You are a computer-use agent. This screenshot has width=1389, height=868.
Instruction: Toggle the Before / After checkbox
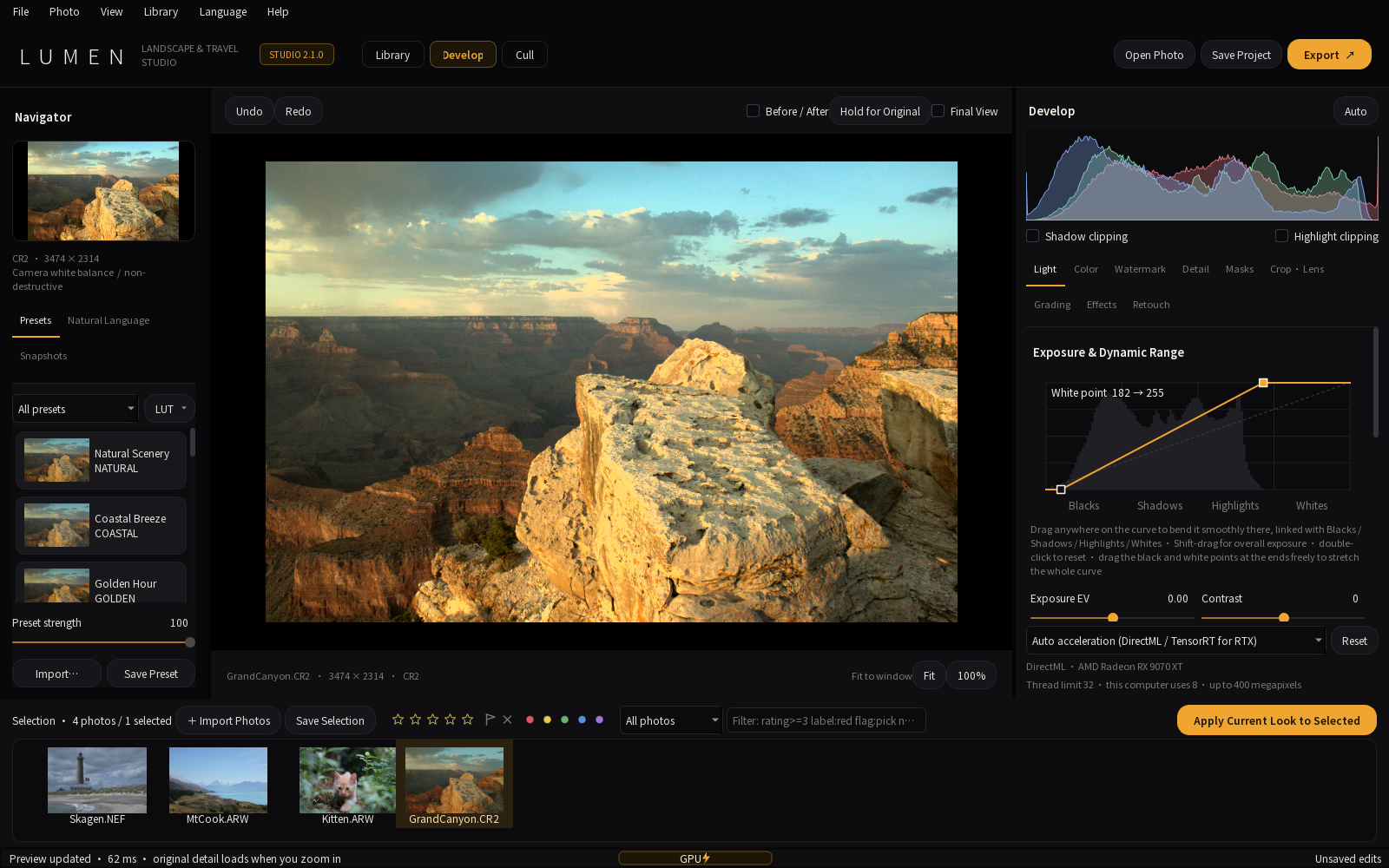point(754,111)
